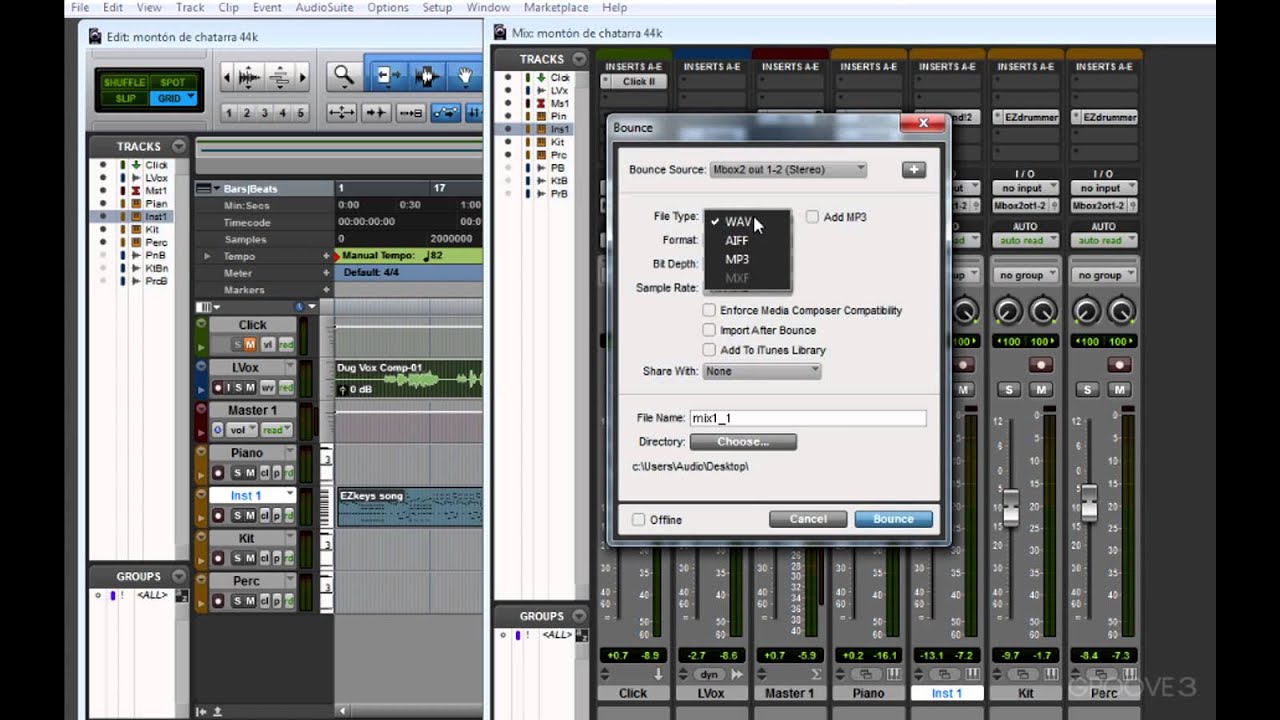Open the Setup menu
1280x720 pixels.
click(x=437, y=7)
